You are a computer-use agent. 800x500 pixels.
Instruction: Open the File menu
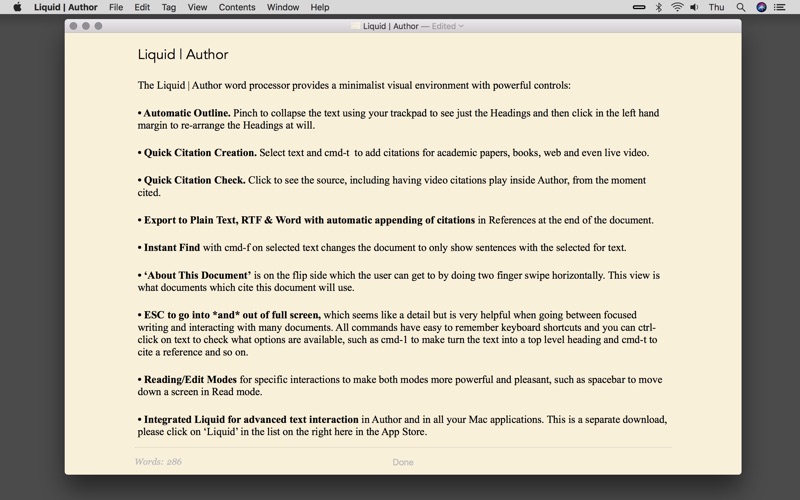click(116, 7)
